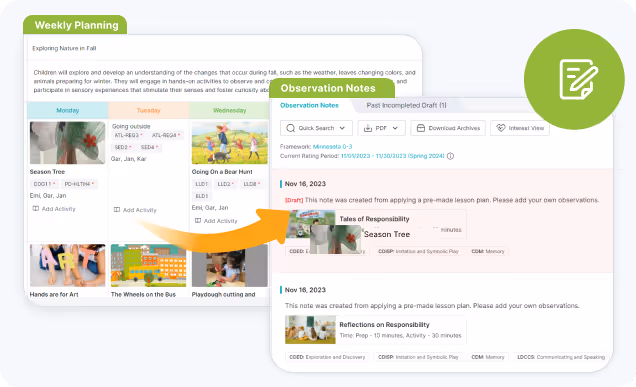Open The Wheels on the Bus thumbnail
The height and width of the screenshot is (387, 636).
[148, 265]
